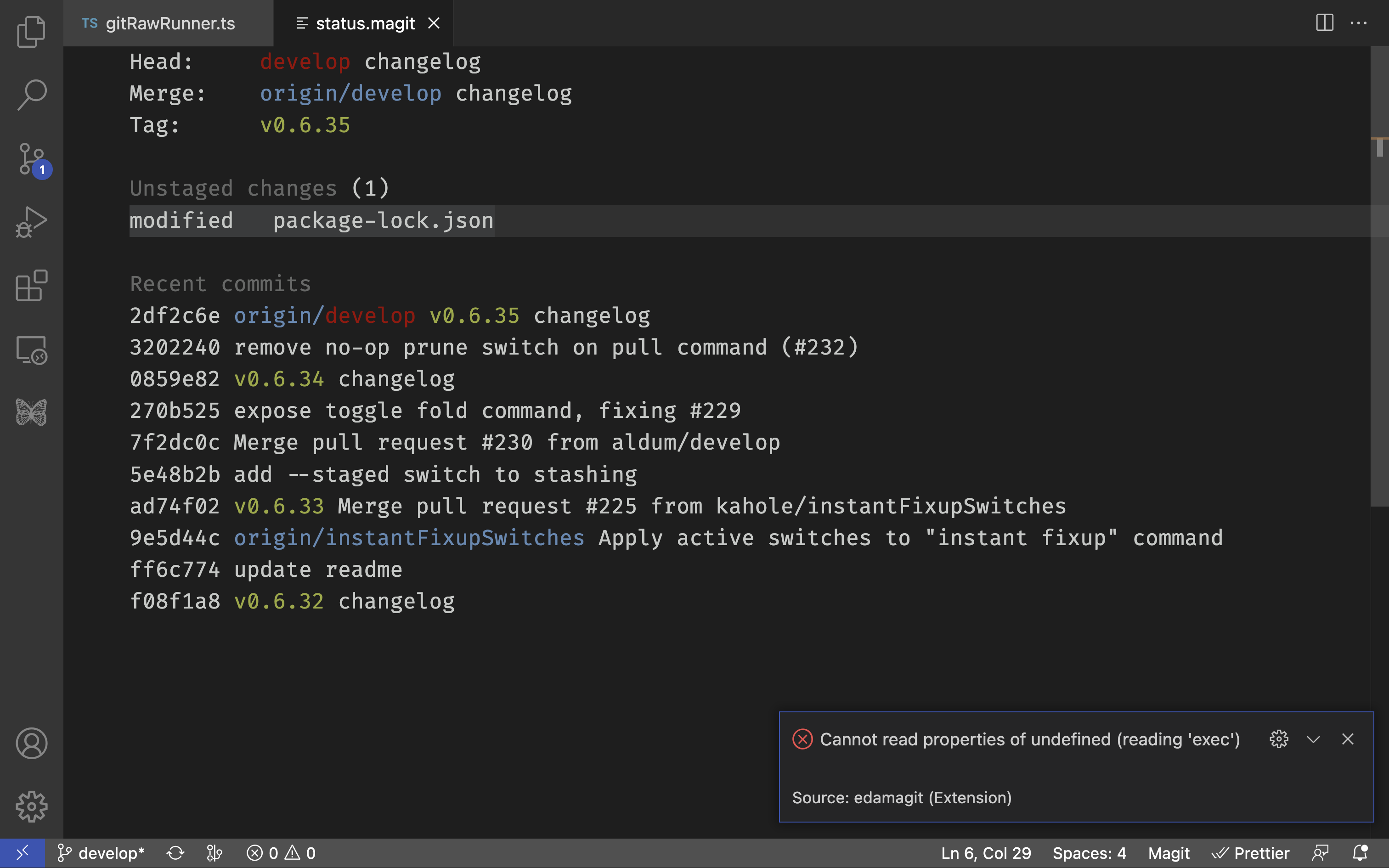Open the Search view
Screen dimensions: 1389x868
32,94
